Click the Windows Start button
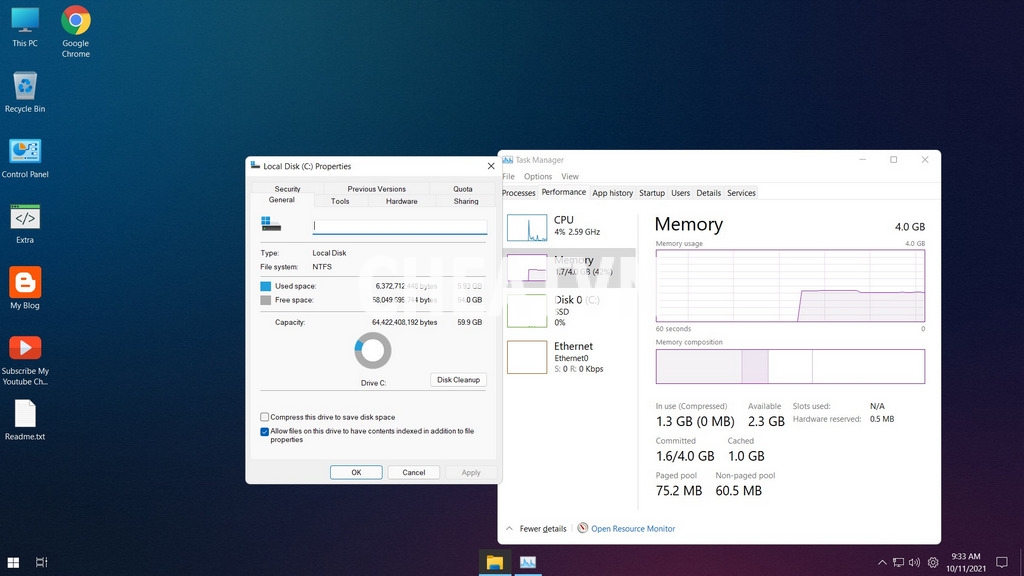Image resolution: width=1024 pixels, height=576 pixels. pyautogui.click(x=14, y=562)
